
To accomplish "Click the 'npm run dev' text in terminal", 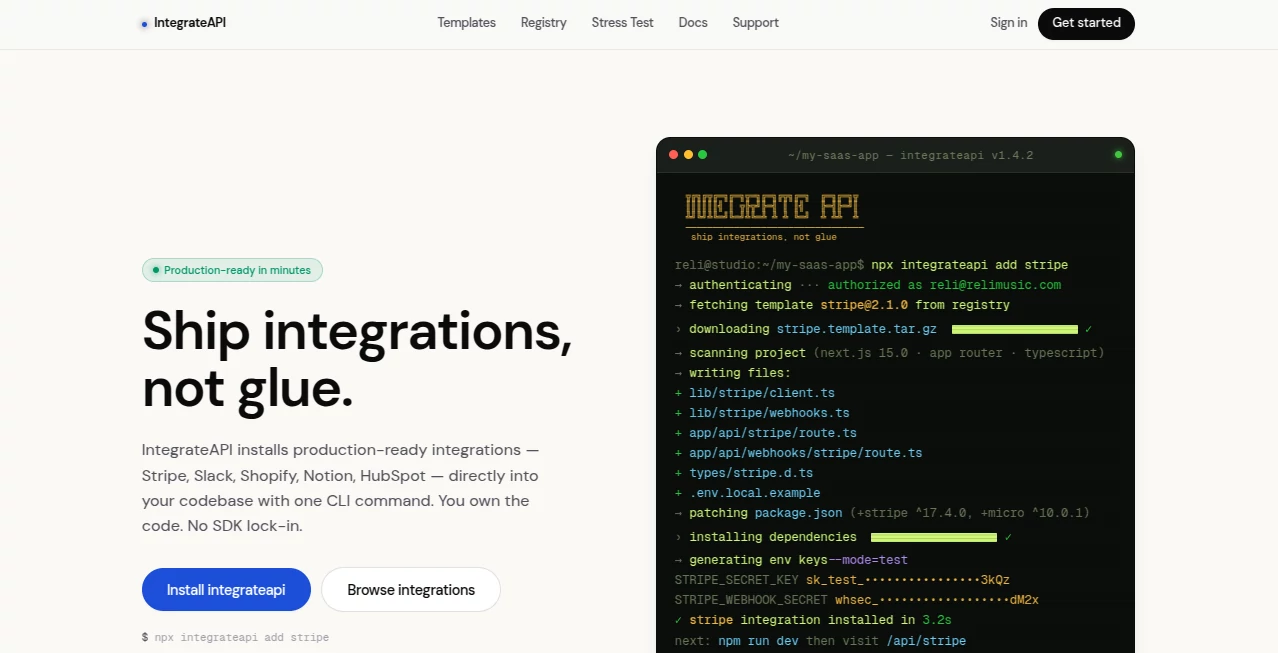I will tap(758, 640).
